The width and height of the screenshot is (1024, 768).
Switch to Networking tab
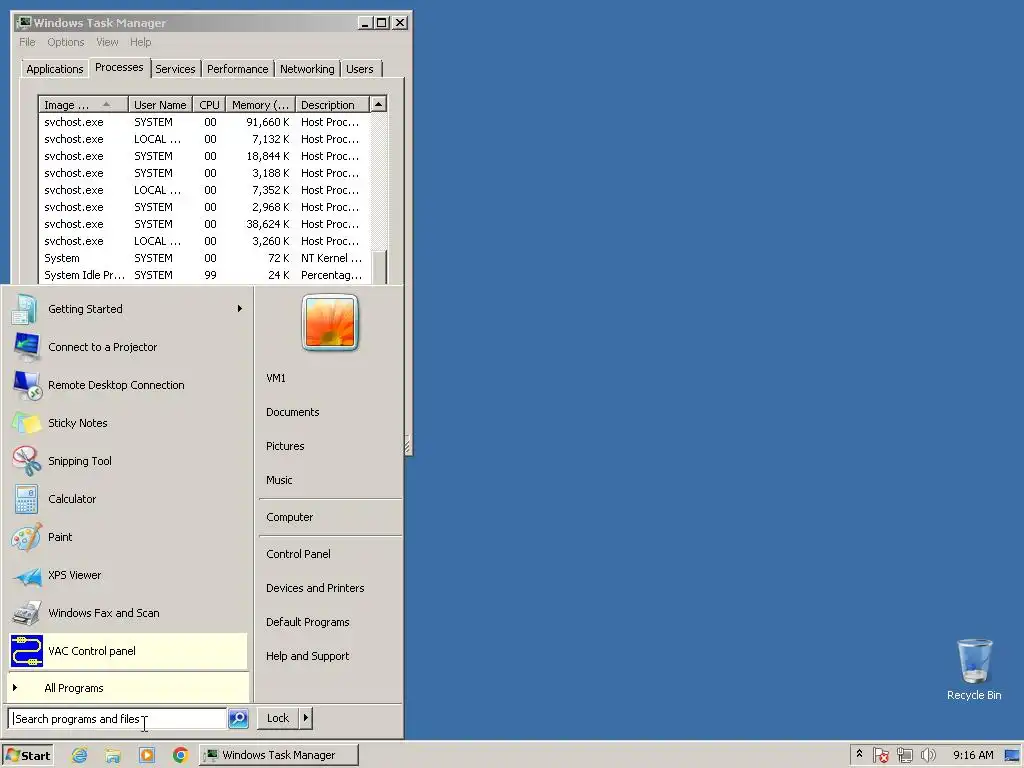click(x=307, y=69)
